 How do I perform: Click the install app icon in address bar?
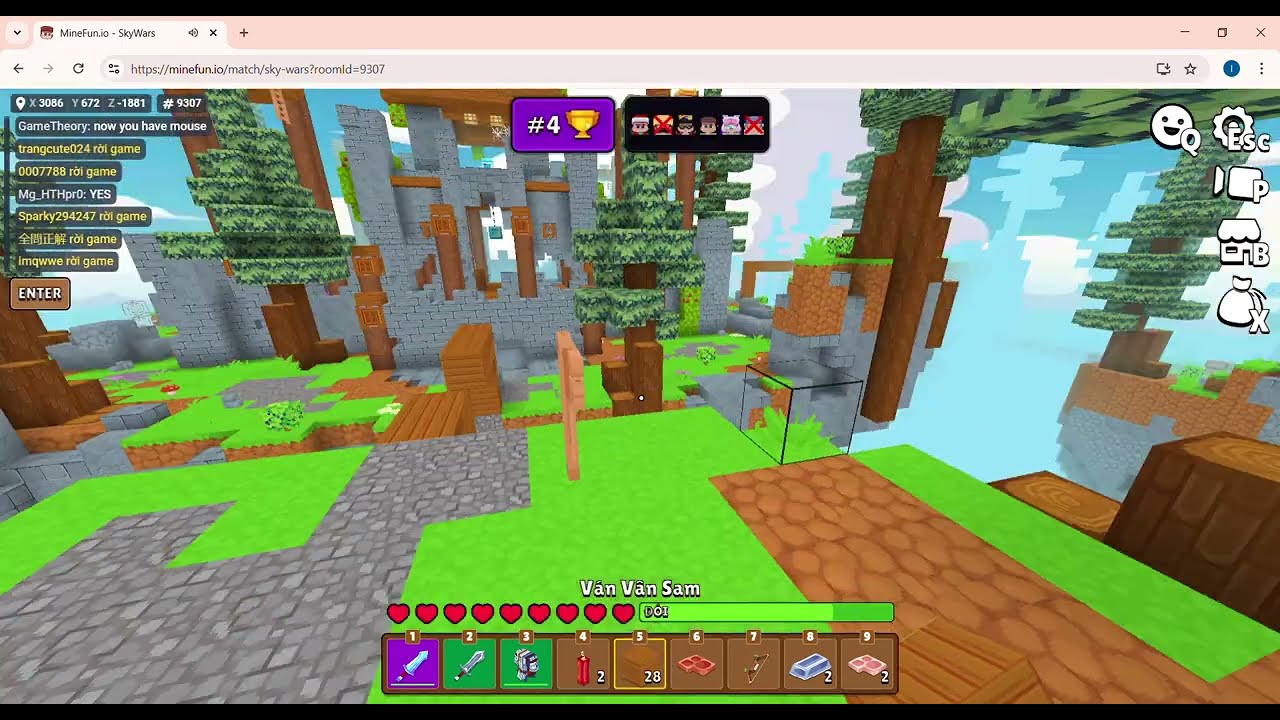[x=1163, y=69]
